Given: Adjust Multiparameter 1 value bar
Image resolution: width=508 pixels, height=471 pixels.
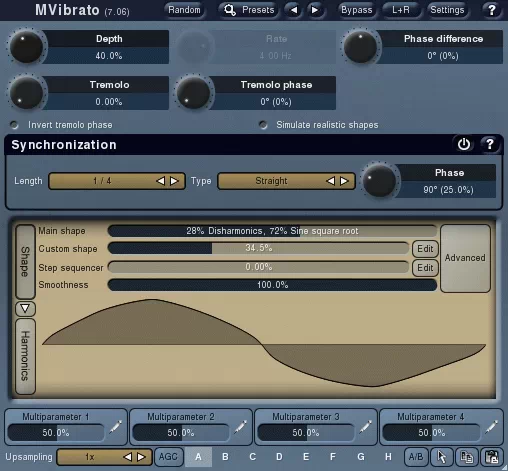Looking at the screenshot, I should click(56, 433).
